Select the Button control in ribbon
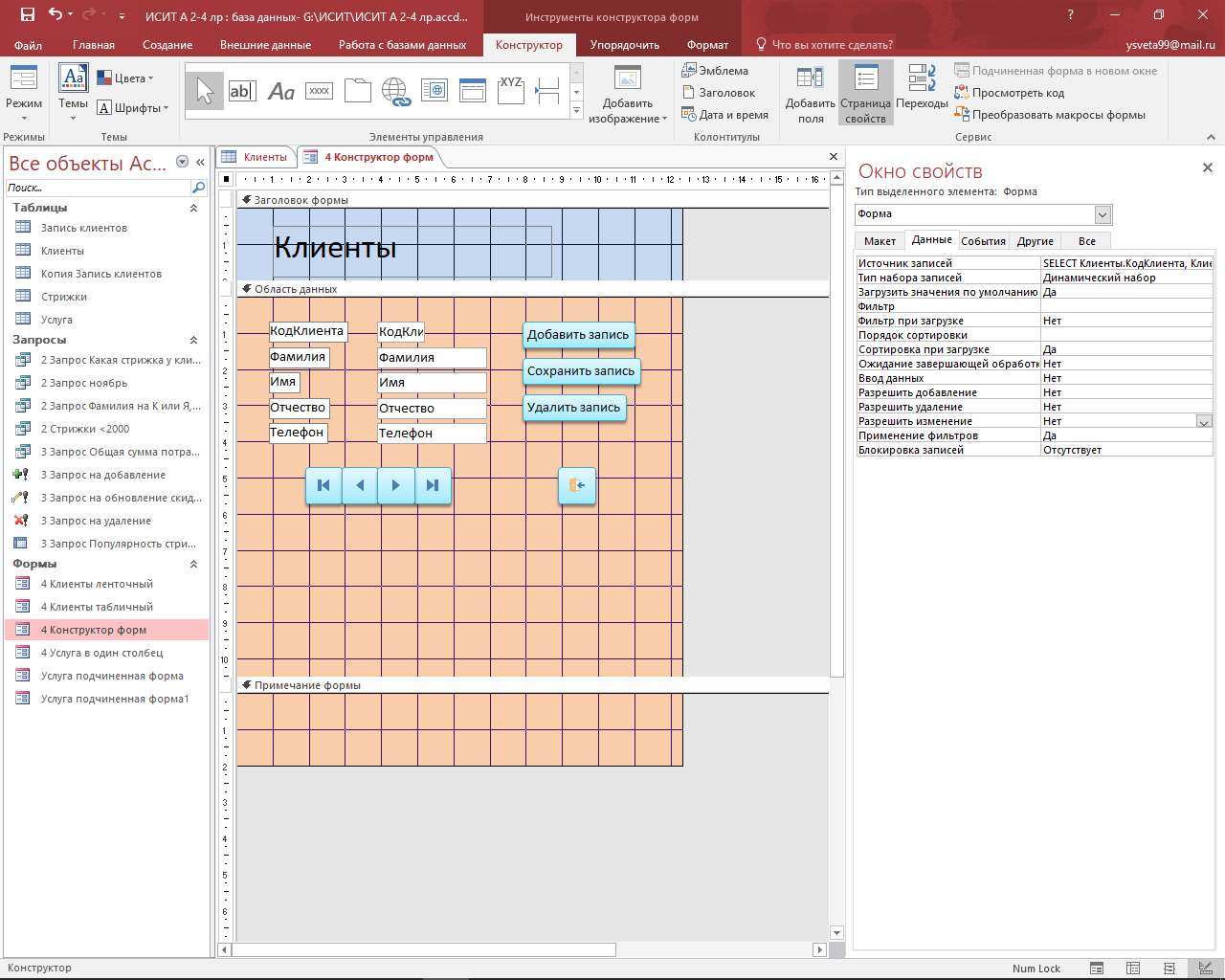 pyautogui.click(x=319, y=91)
